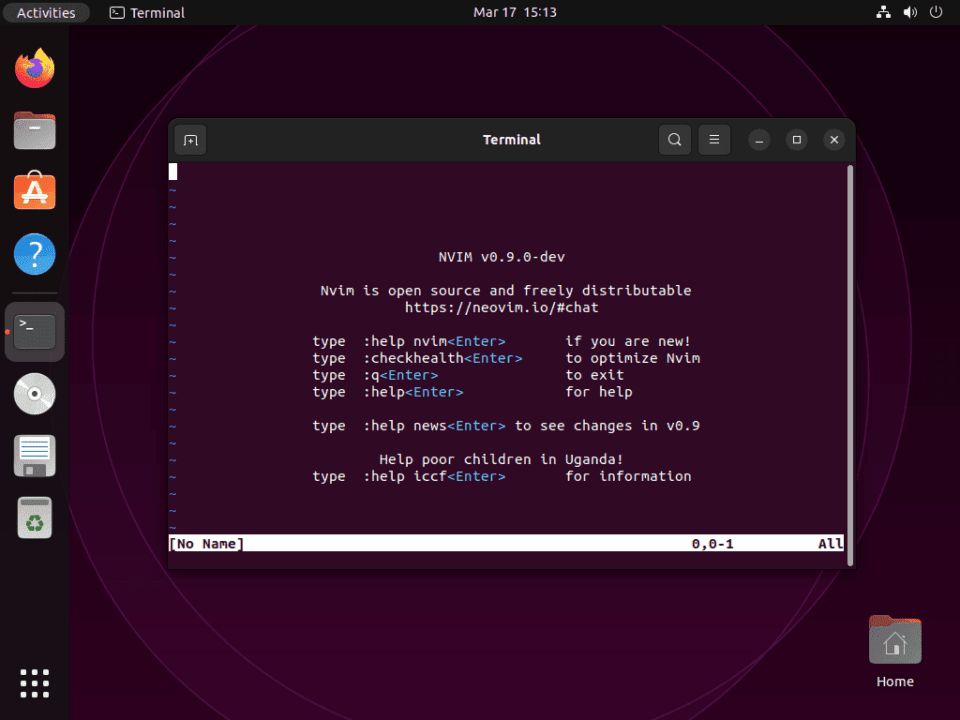
Task: Open the terminal hamburger menu
Action: (714, 139)
